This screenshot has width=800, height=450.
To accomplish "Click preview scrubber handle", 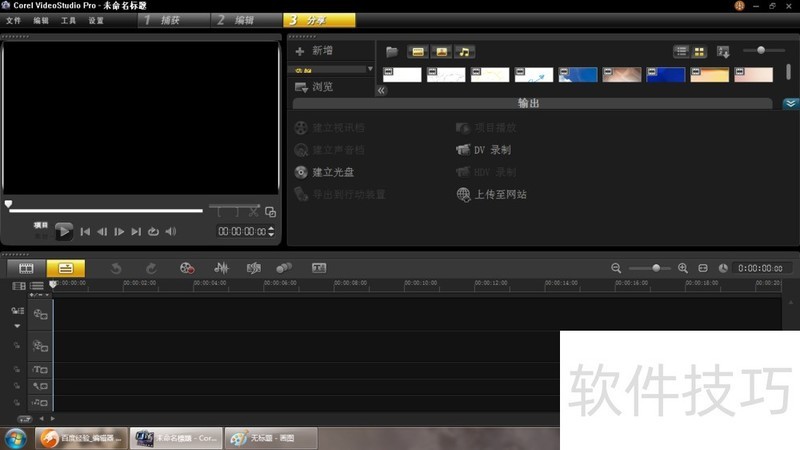I will (x=8, y=204).
